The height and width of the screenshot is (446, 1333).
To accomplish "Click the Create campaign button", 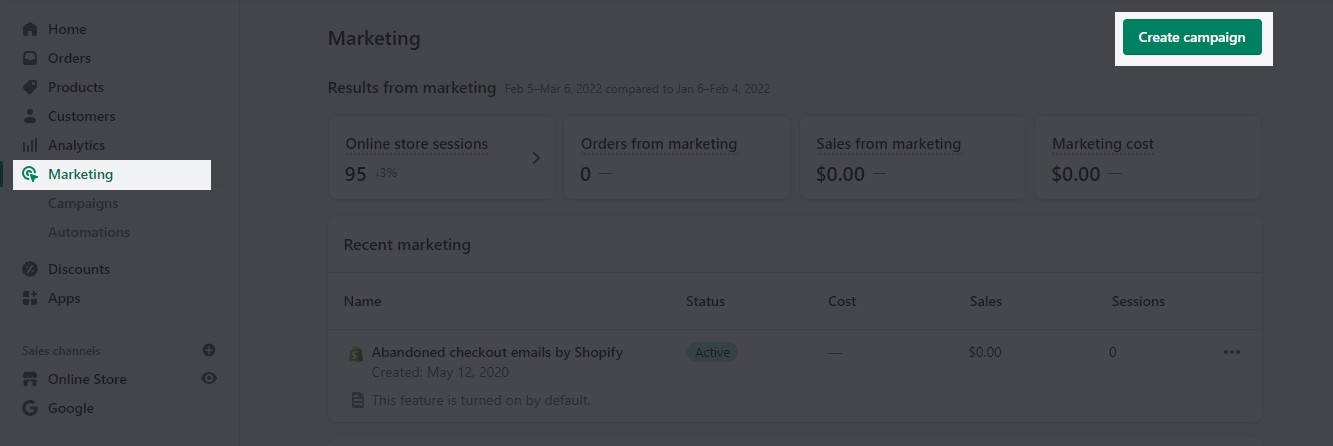I will pos(1192,38).
